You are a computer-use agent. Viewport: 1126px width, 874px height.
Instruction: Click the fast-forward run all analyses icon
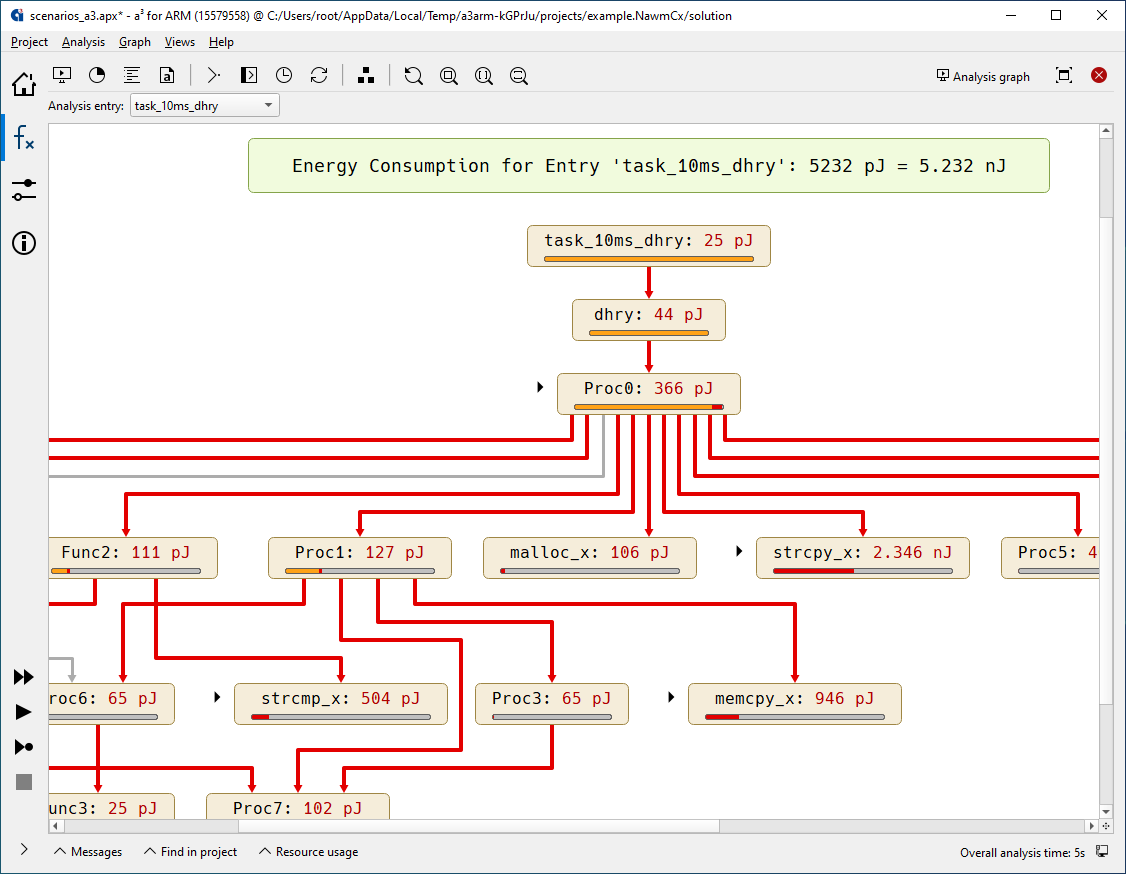coord(24,677)
